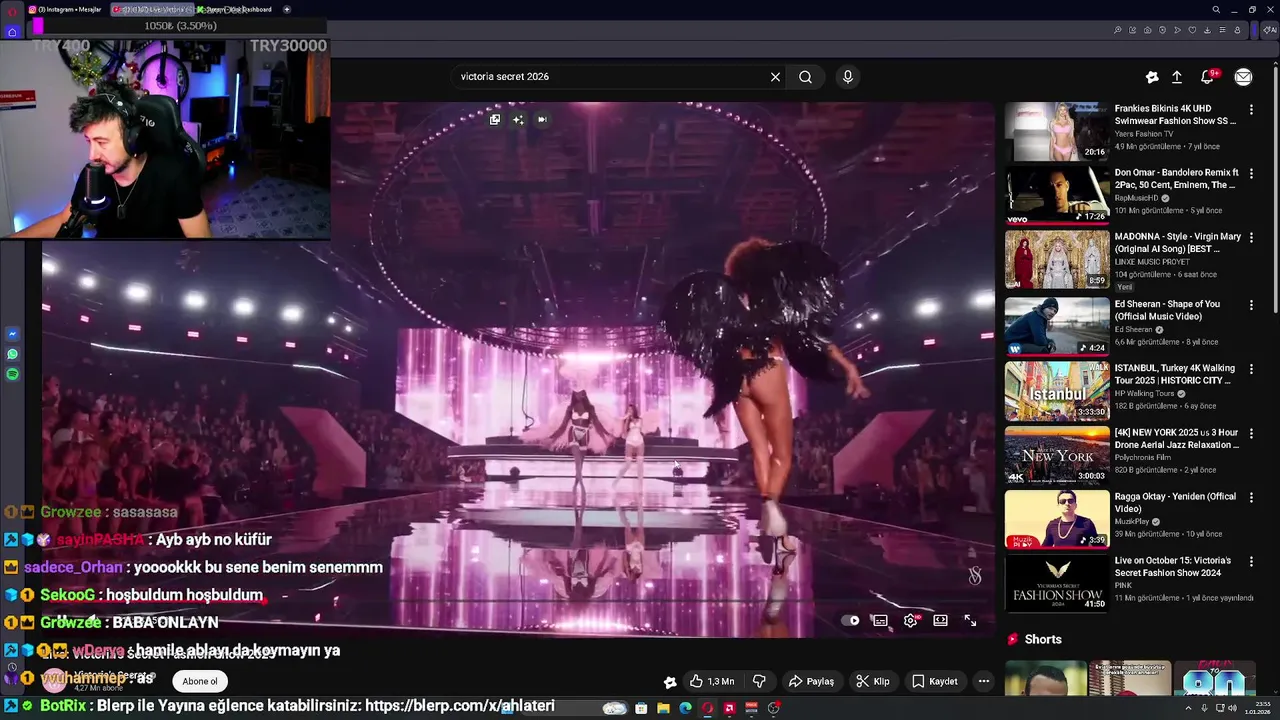Open Ed Sheeran - Shape of You video
The width and height of the screenshot is (1280, 720).
(x=1057, y=326)
